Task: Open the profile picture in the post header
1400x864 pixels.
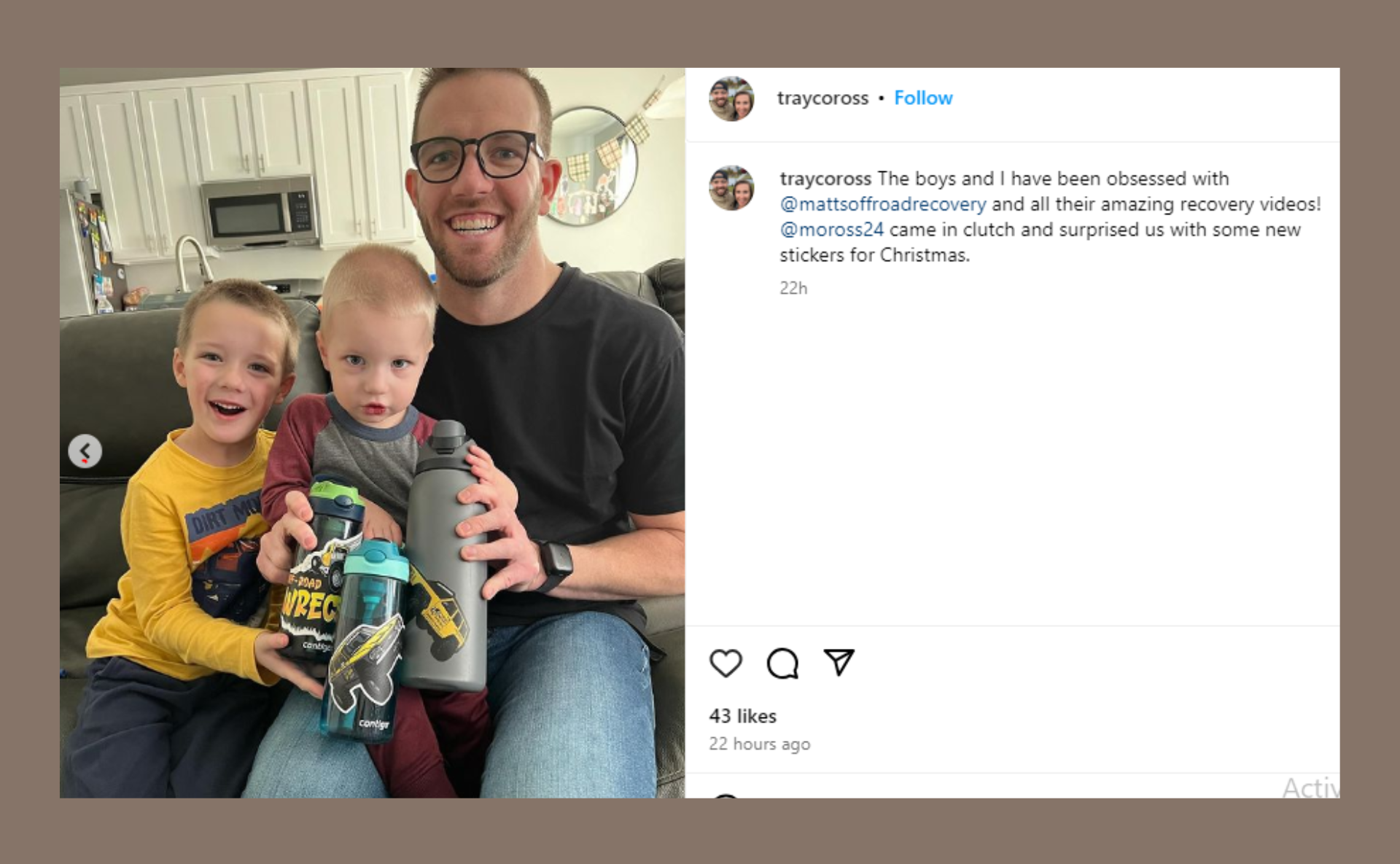Action: pyautogui.click(x=731, y=98)
